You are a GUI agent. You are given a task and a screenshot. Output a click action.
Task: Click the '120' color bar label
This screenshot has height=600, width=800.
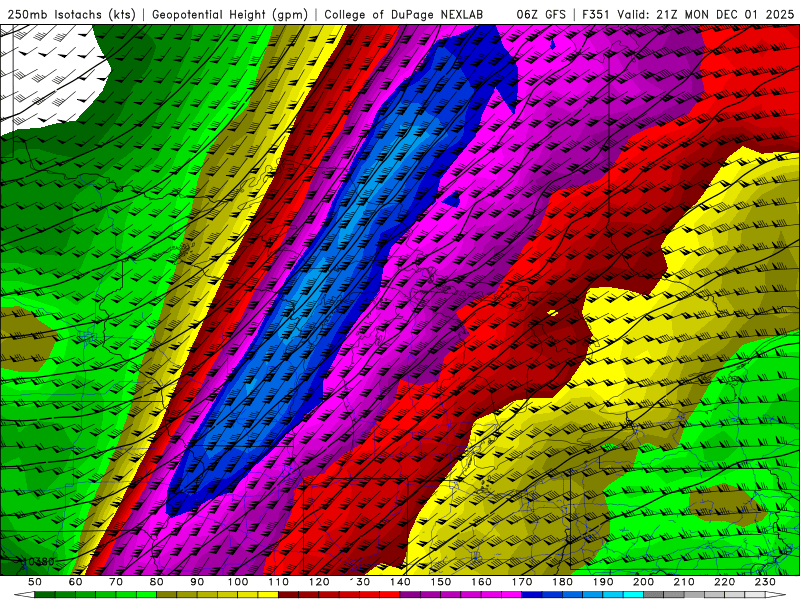point(319,582)
